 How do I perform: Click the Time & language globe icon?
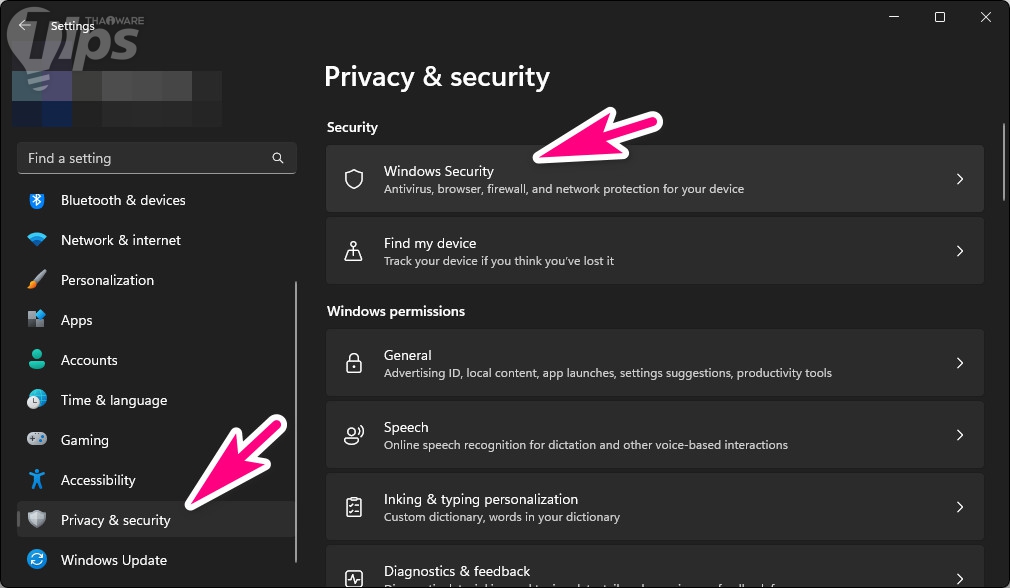(37, 400)
